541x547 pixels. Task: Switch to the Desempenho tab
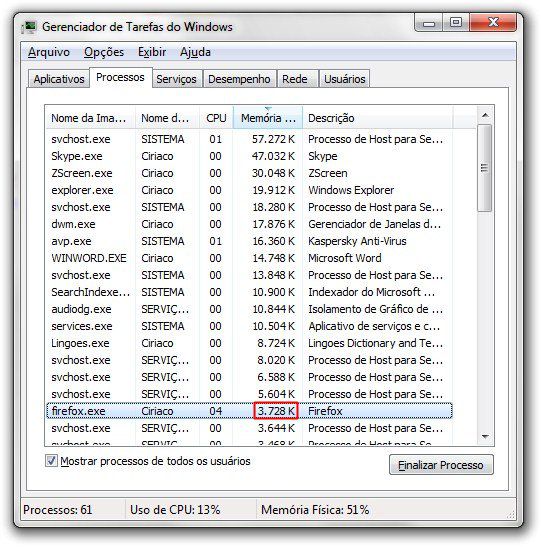[239, 79]
